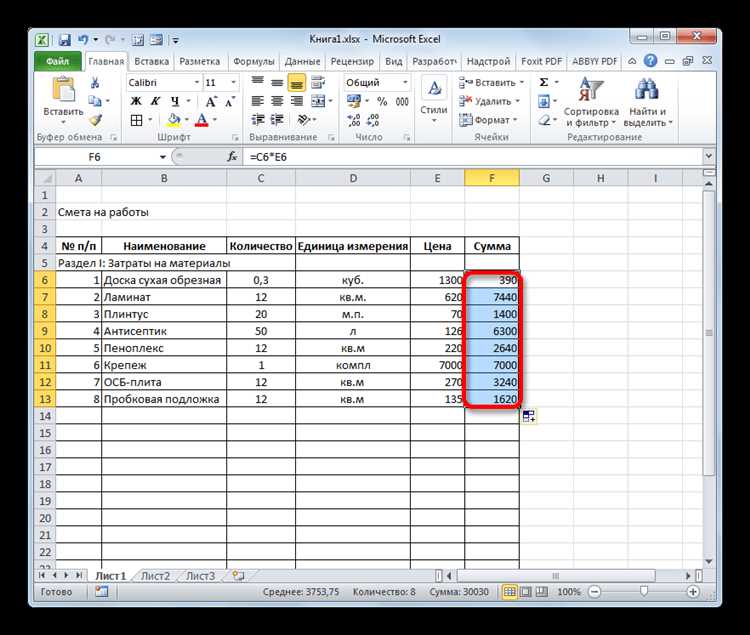
Task: Click the Zoom In plus button
Action: tap(693, 592)
